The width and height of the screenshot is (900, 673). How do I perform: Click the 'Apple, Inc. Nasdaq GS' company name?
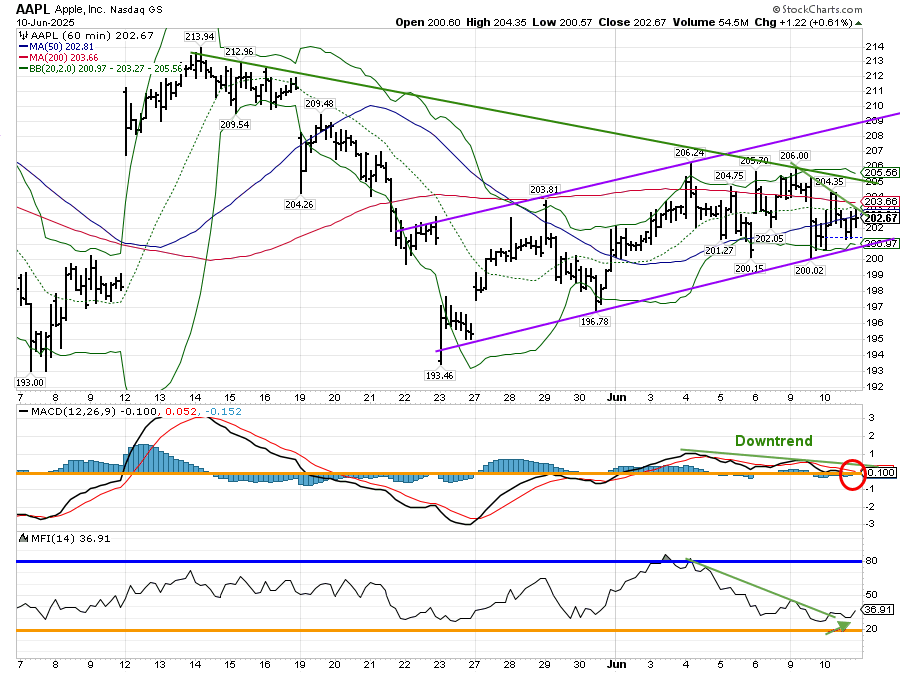point(108,9)
